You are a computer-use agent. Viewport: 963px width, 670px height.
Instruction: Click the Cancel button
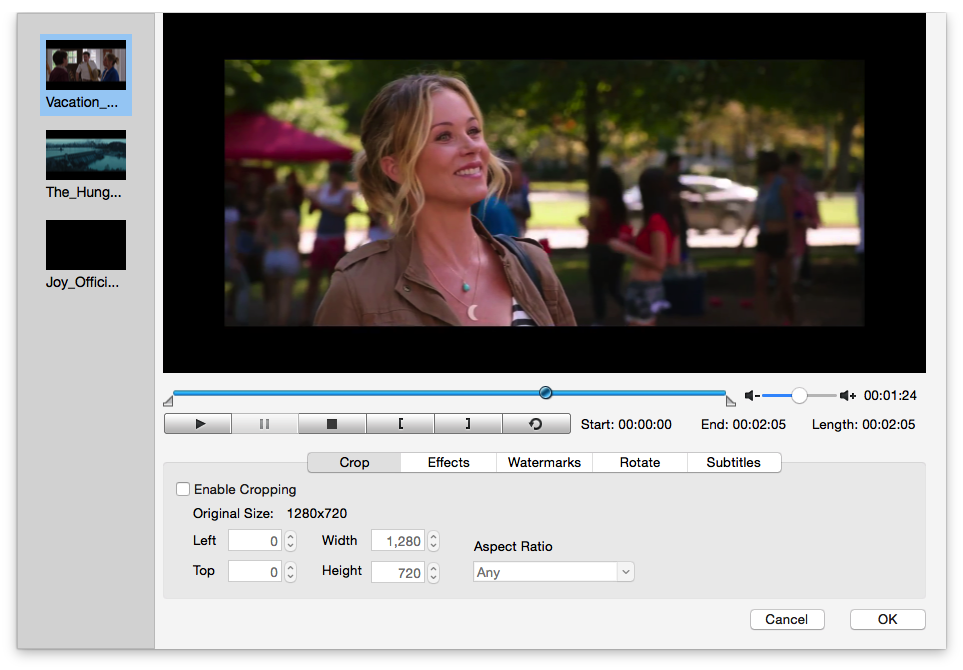(787, 619)
